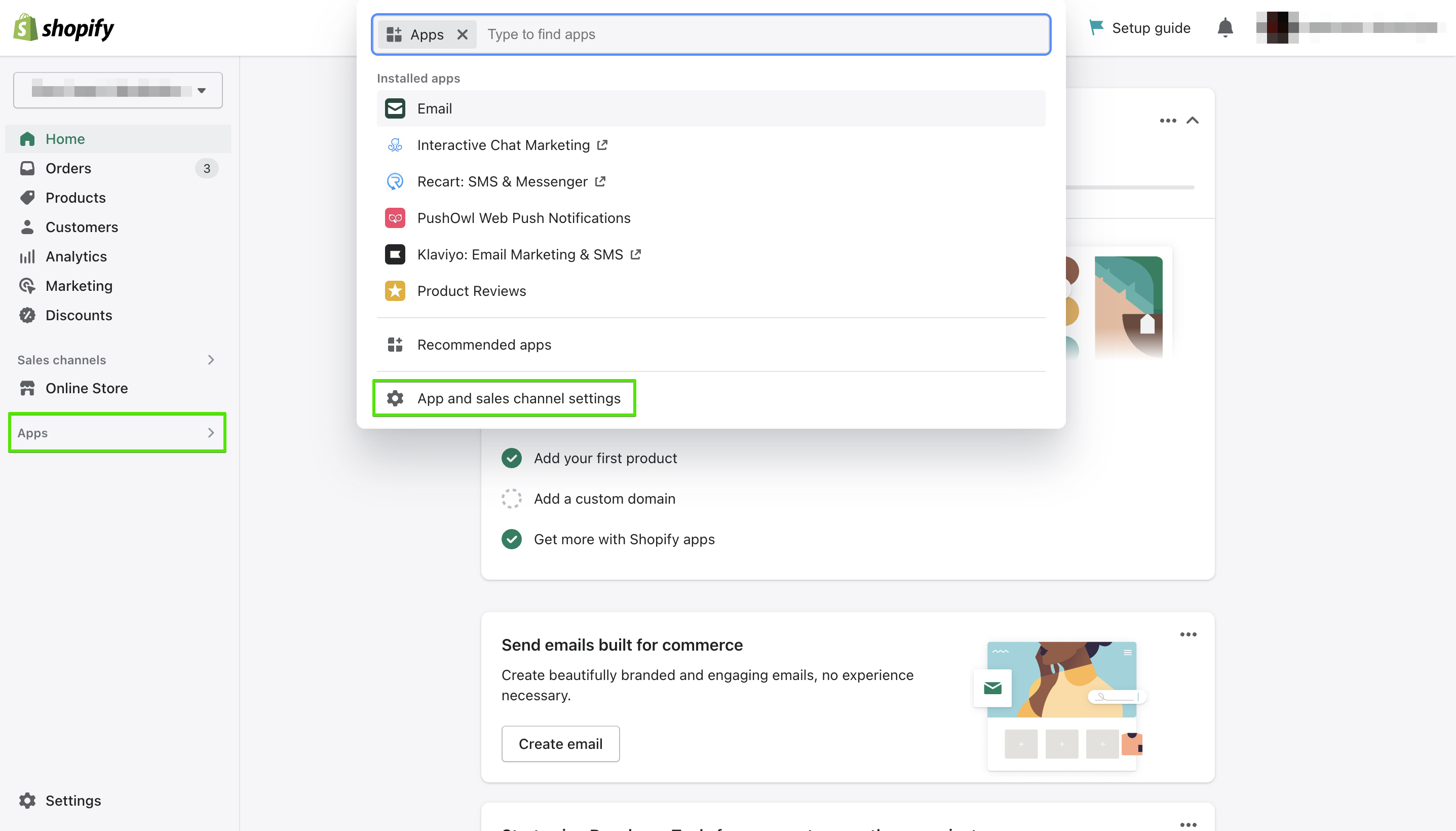Open Settings at sidebar bottom
This screenshot has width=1456, height=831.
tap(118, 801)
